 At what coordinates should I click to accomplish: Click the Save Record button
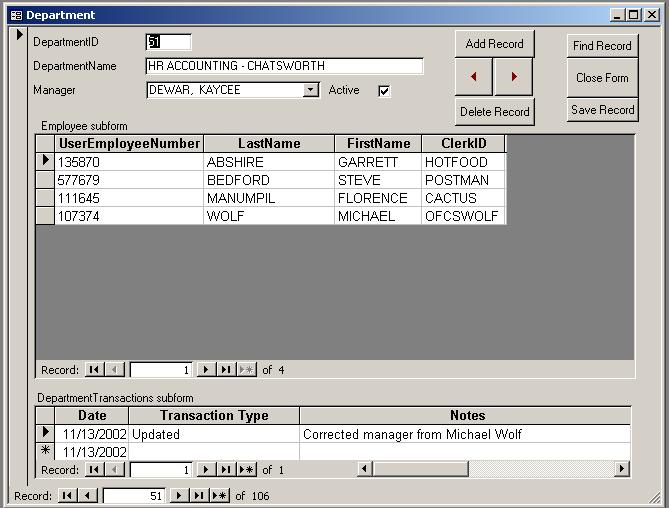tap(602, 110)
